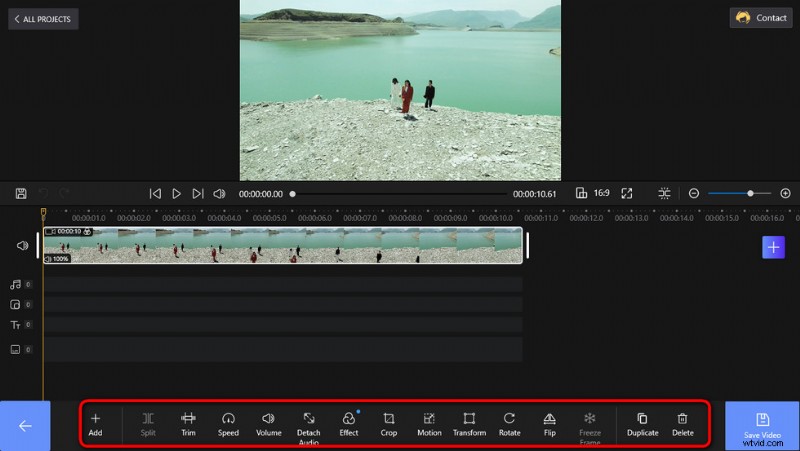Zoom in the timeline
800x451 pixels.
pyautogui.click(x=785, y=193)
